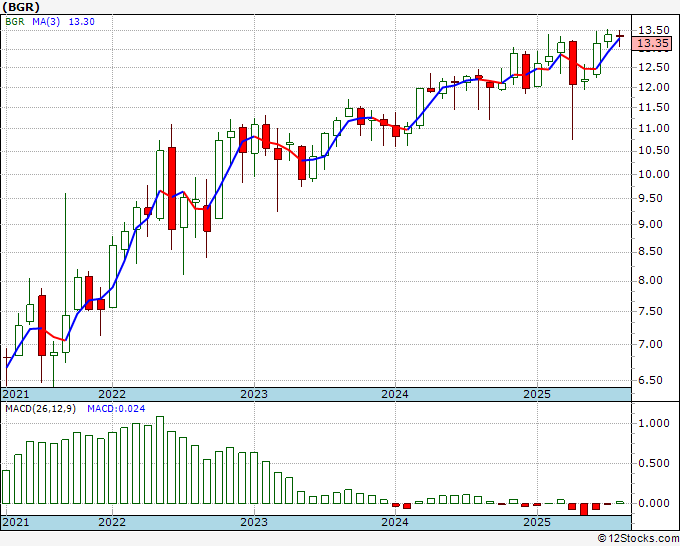Click the 0.500 MACD axis label

[x=654, y=464]
